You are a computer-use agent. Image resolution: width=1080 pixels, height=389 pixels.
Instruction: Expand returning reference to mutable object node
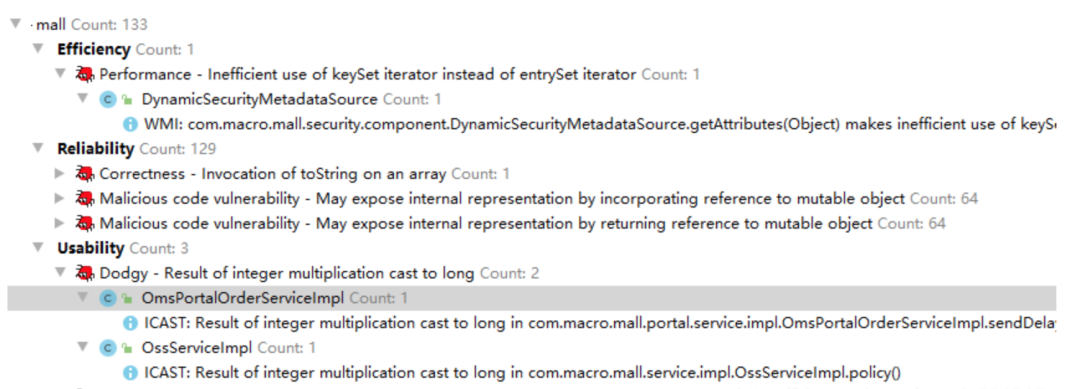tap(61, 224)
